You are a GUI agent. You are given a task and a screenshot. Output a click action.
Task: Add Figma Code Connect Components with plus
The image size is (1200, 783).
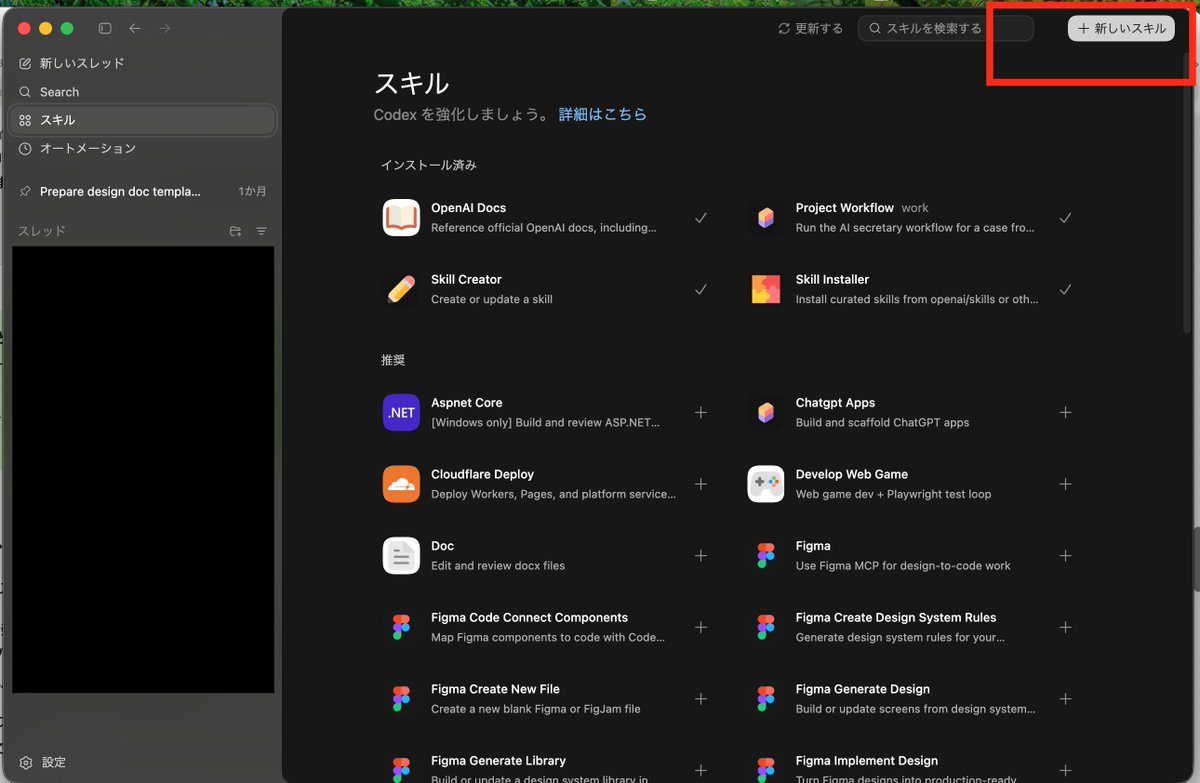[x=701, y=627]
